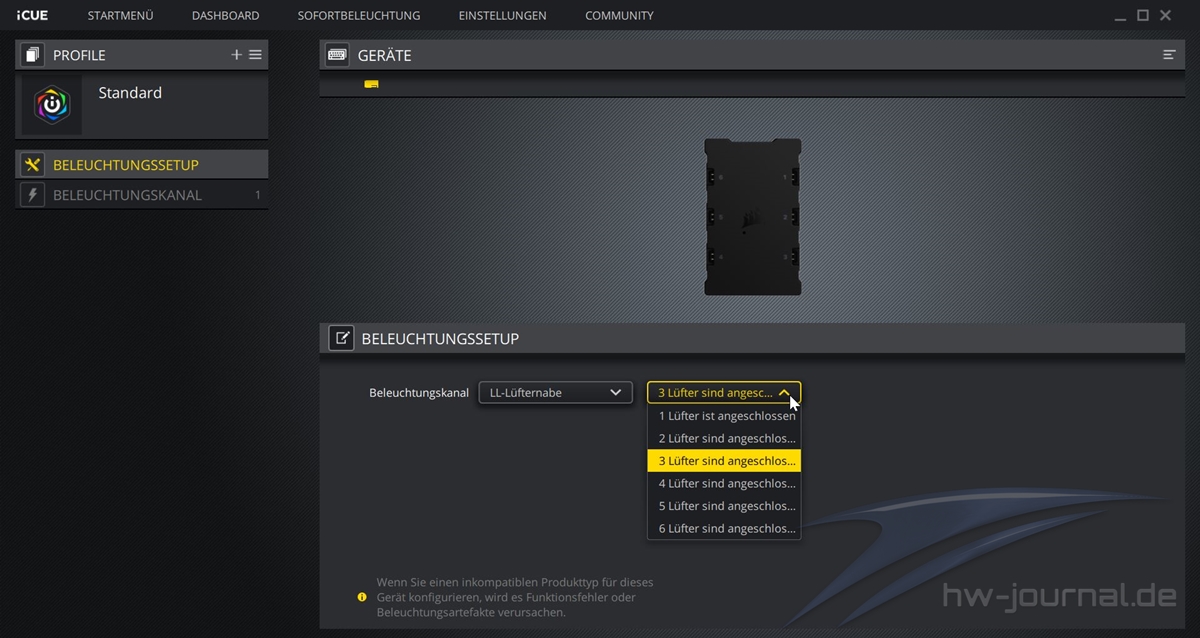Click the wrench tools icon for Beleuchtungssetup

pos(32,165)
